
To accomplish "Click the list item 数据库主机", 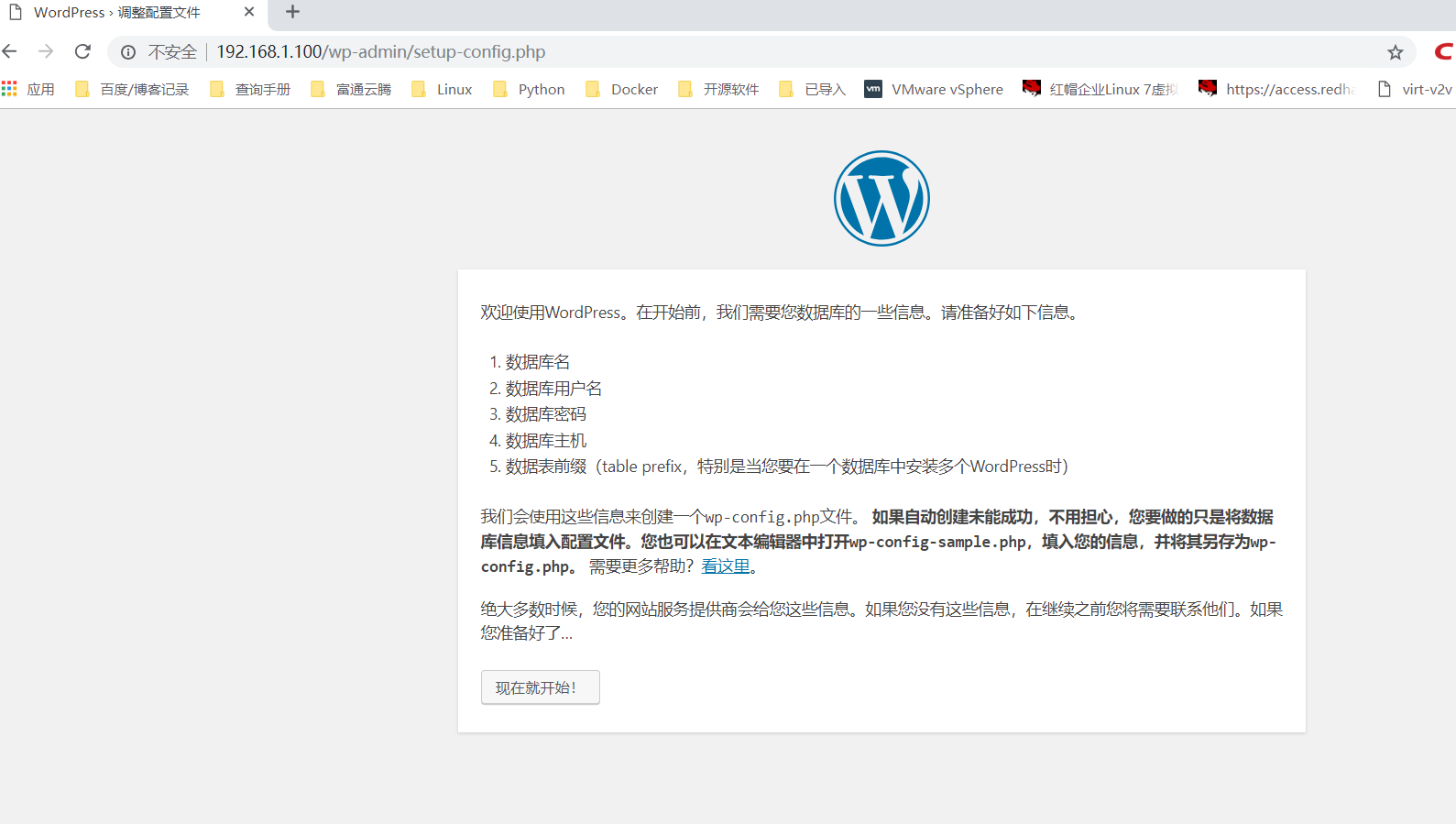I will pyautogui.click(x=546, y=441).
